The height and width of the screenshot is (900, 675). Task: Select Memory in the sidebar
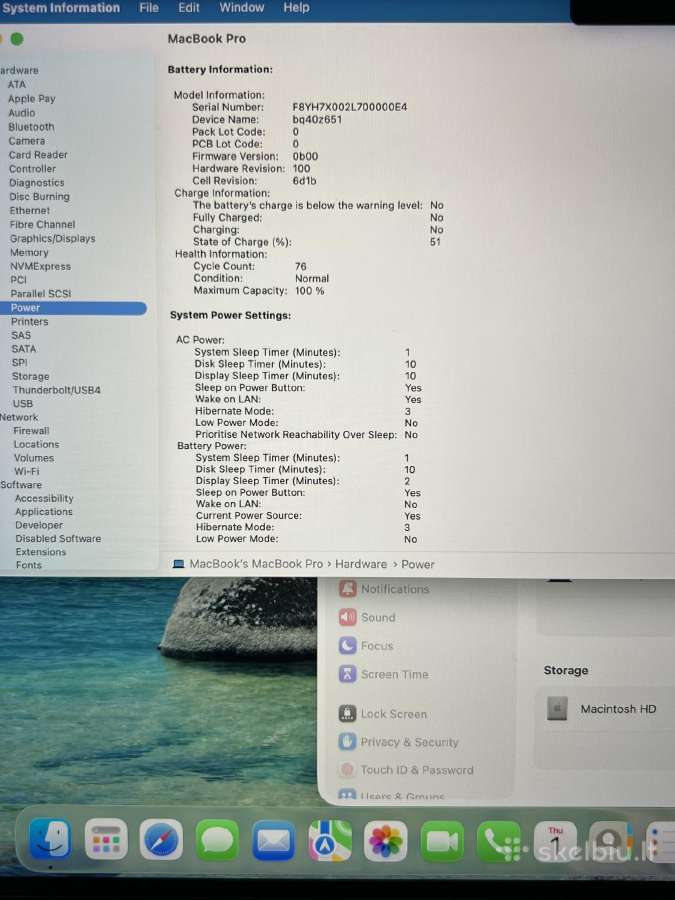29,253
